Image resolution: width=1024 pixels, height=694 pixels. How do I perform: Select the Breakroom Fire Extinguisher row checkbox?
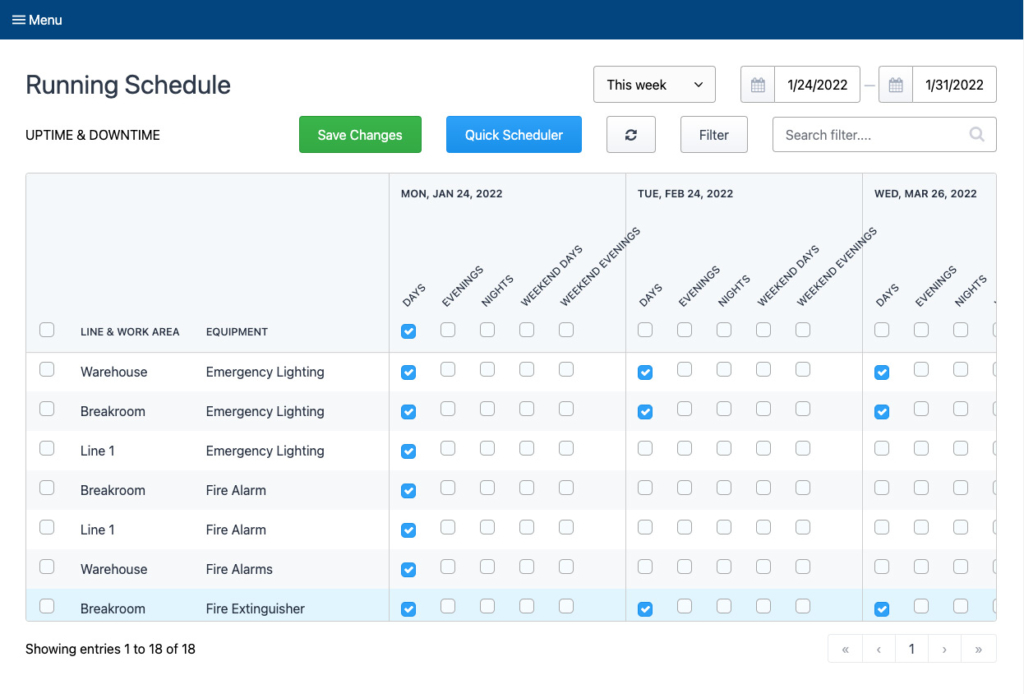click(46, 608)
